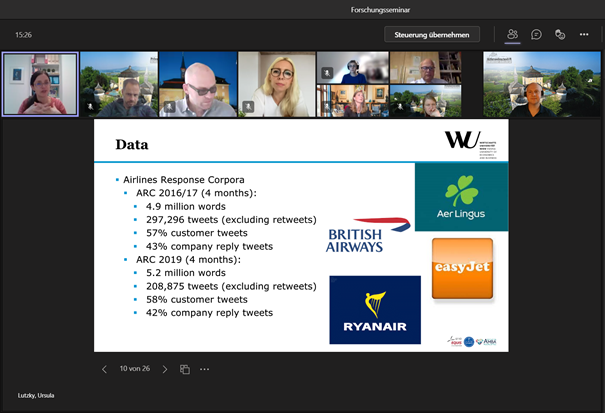Click the Ryanair logo on the slide
The image size is (605, 413).
click(375, 310)
